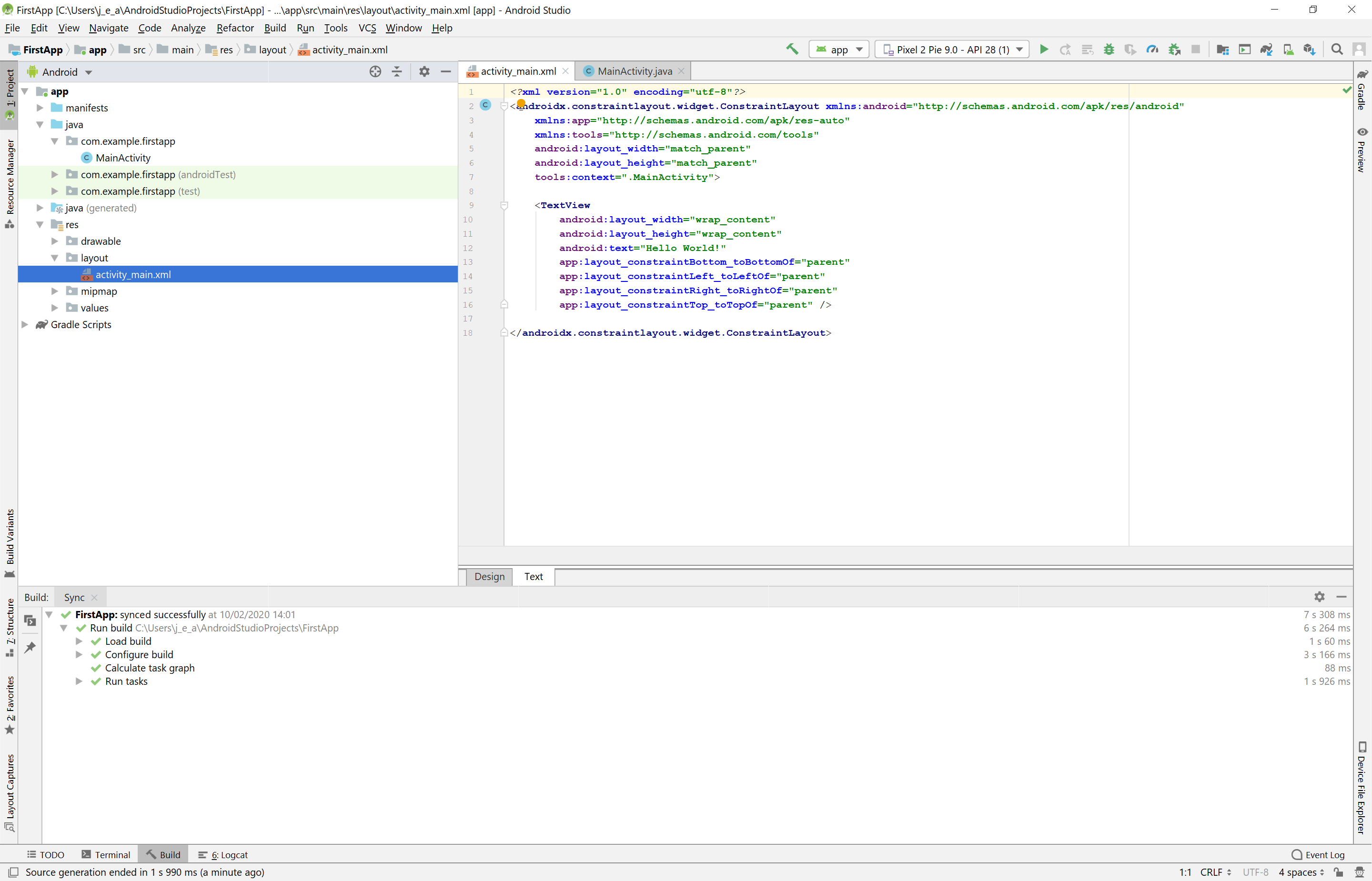Expand the Run tasks node
The image size is (1372, 881).
tap(79, 681)
